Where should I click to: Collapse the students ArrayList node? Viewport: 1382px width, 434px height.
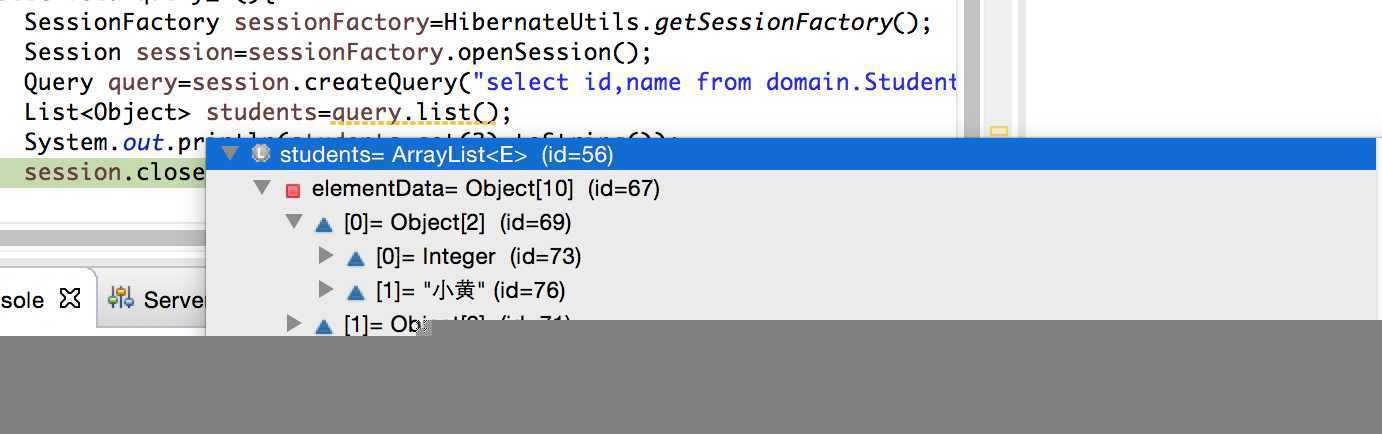(x=230, y=153)
